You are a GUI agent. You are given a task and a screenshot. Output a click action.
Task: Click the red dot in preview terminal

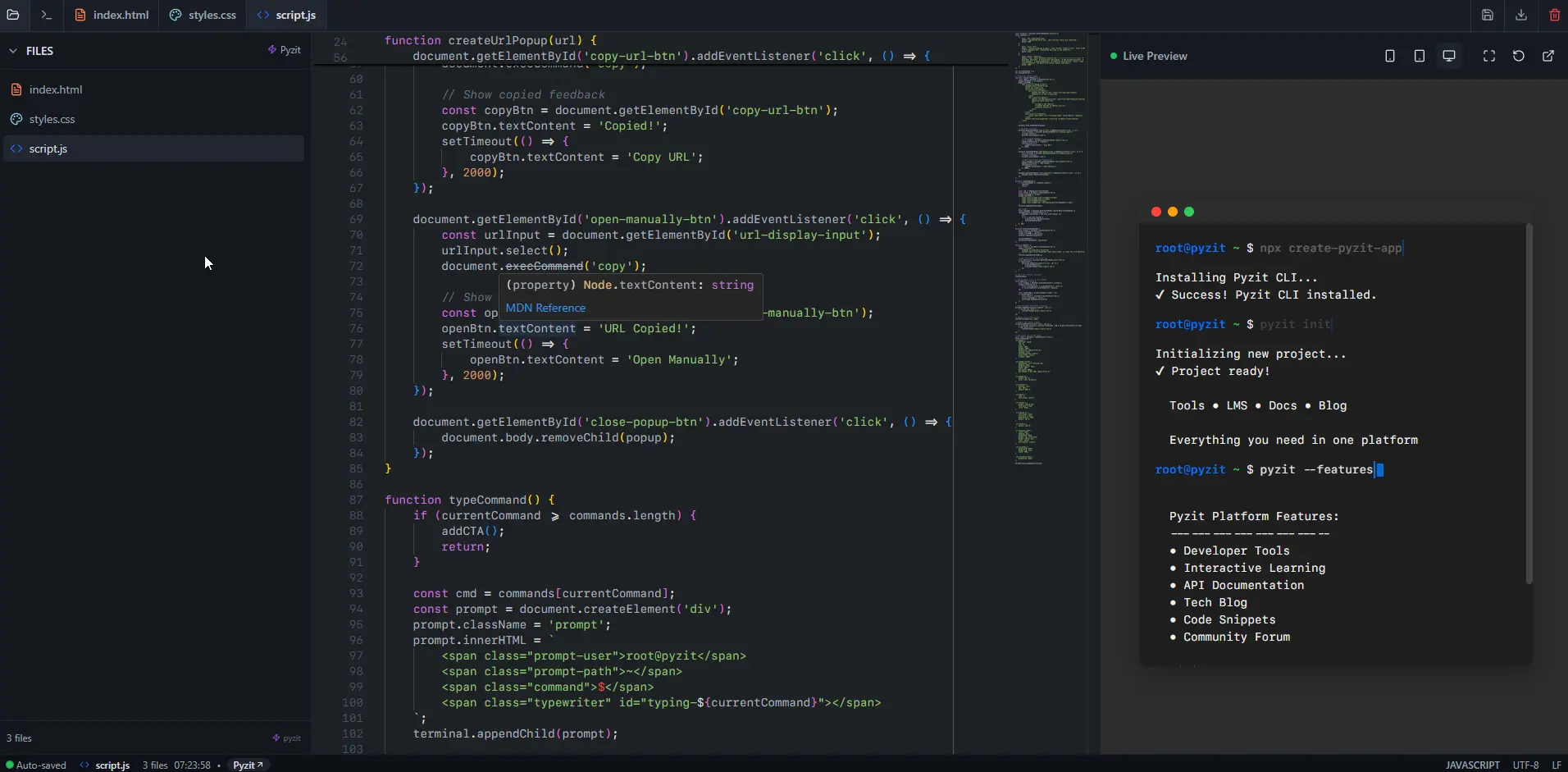pos(1156,212)
